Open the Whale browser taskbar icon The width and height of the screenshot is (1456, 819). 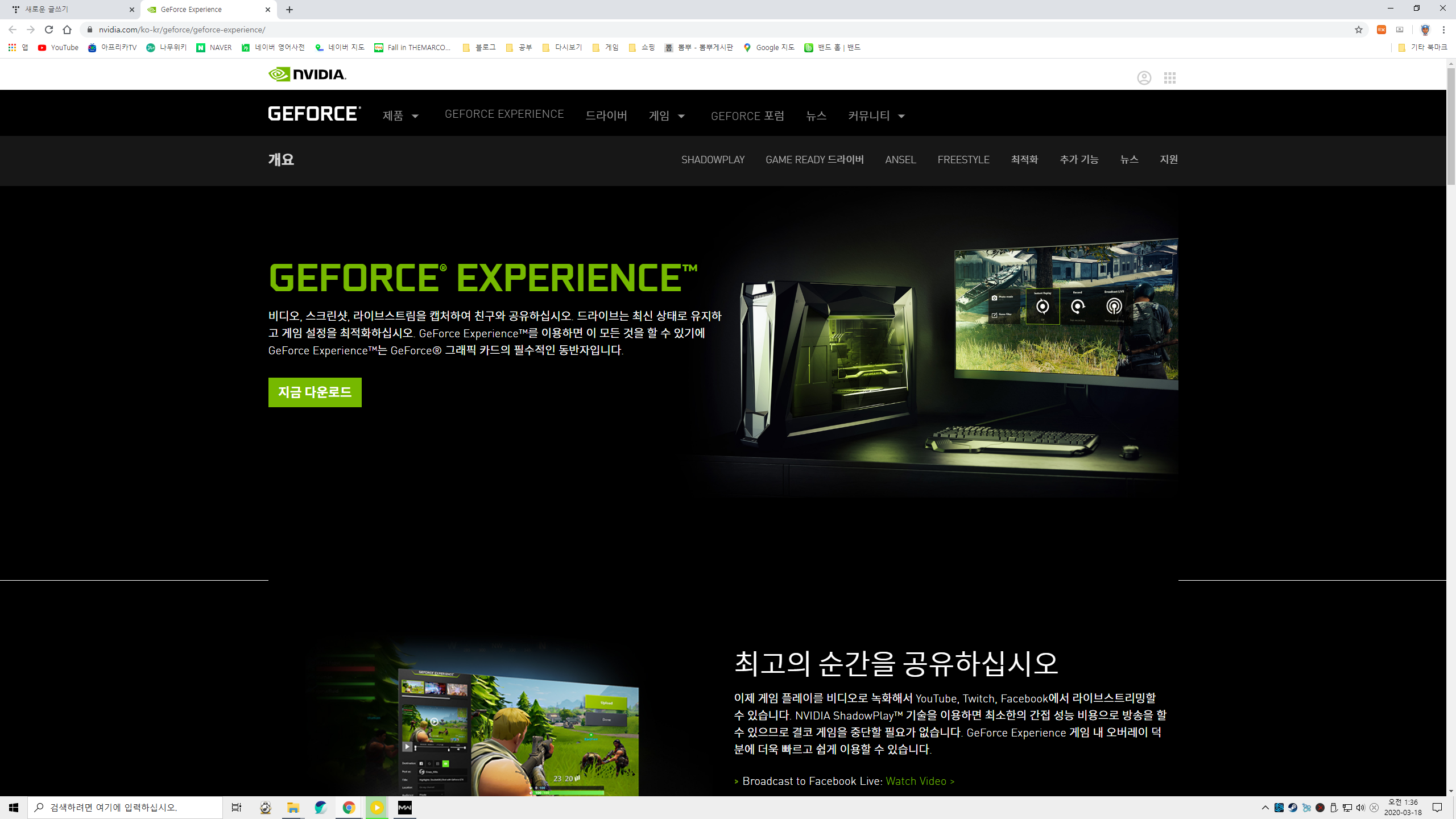point(321,808)
